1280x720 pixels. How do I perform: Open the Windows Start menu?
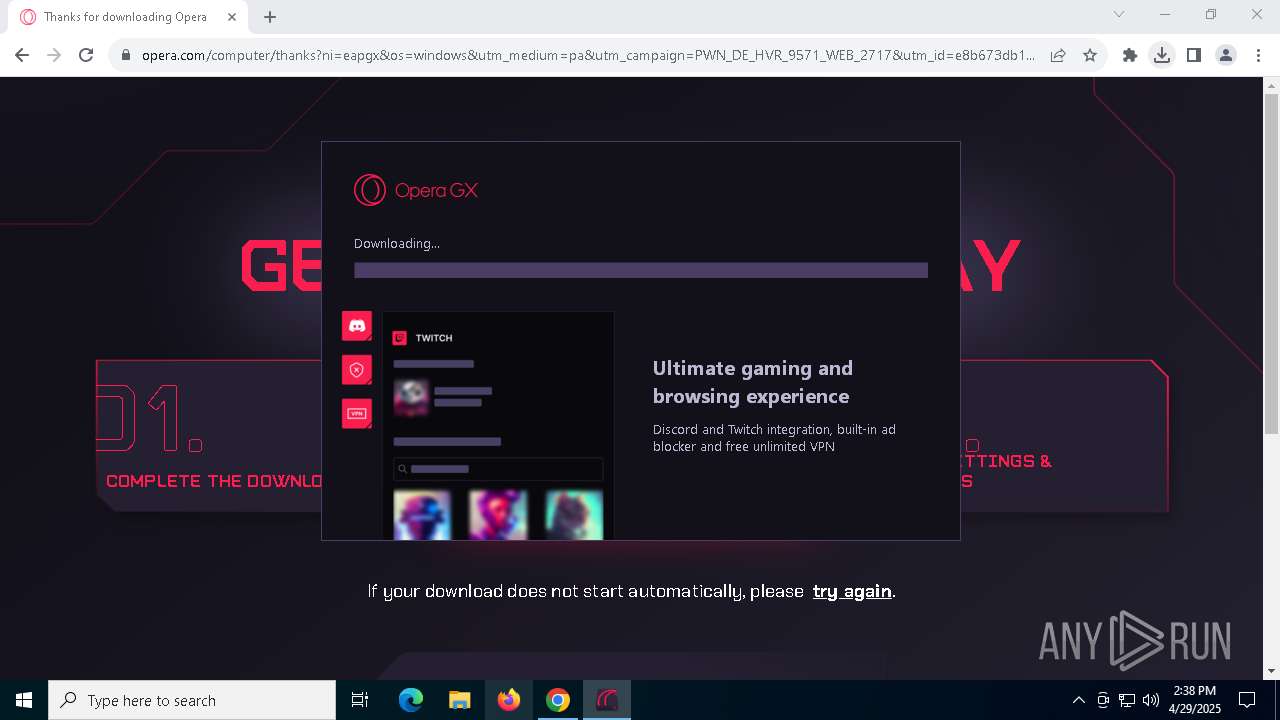24,700
